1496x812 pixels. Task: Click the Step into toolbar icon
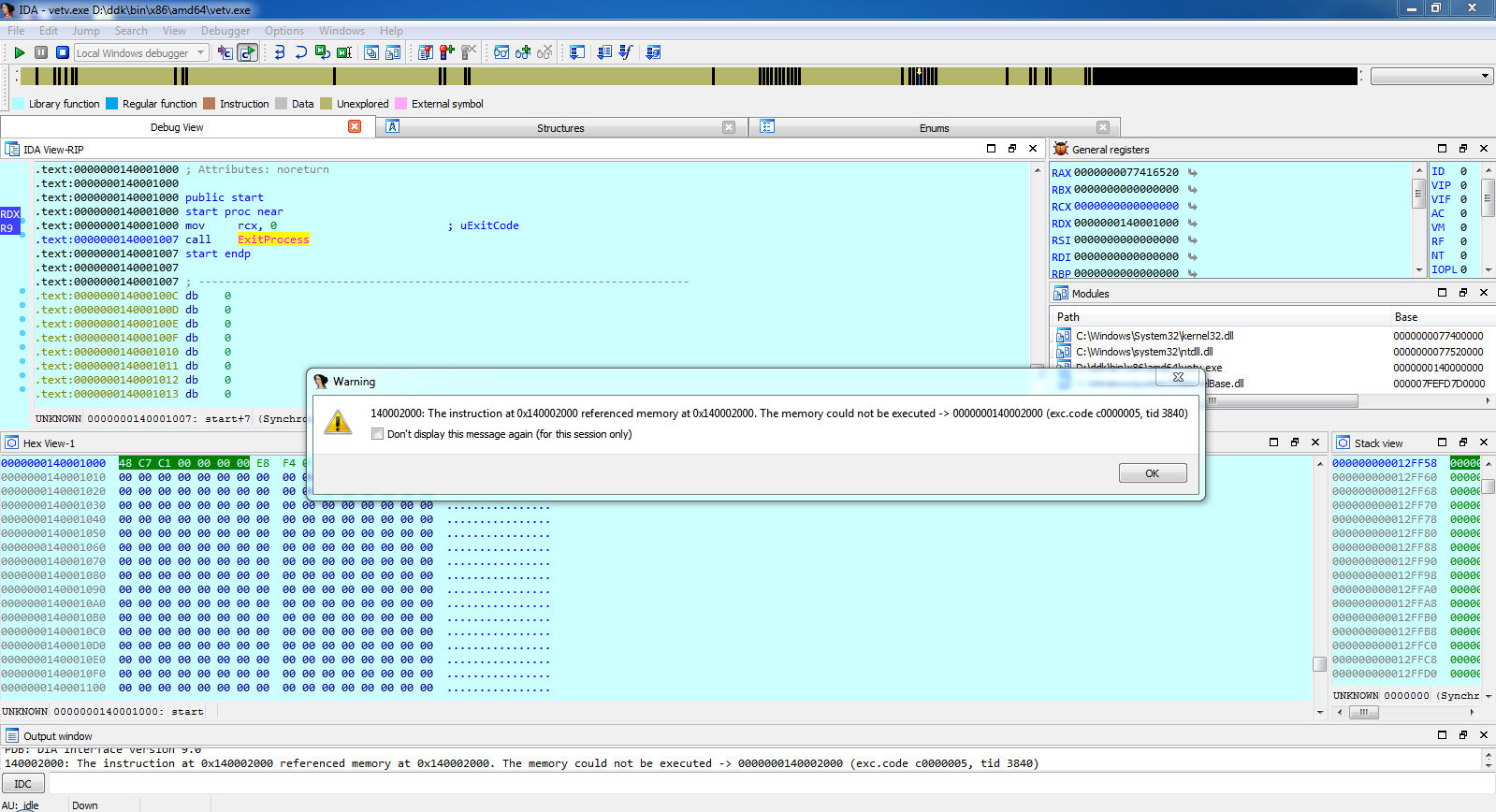[279, 52]
